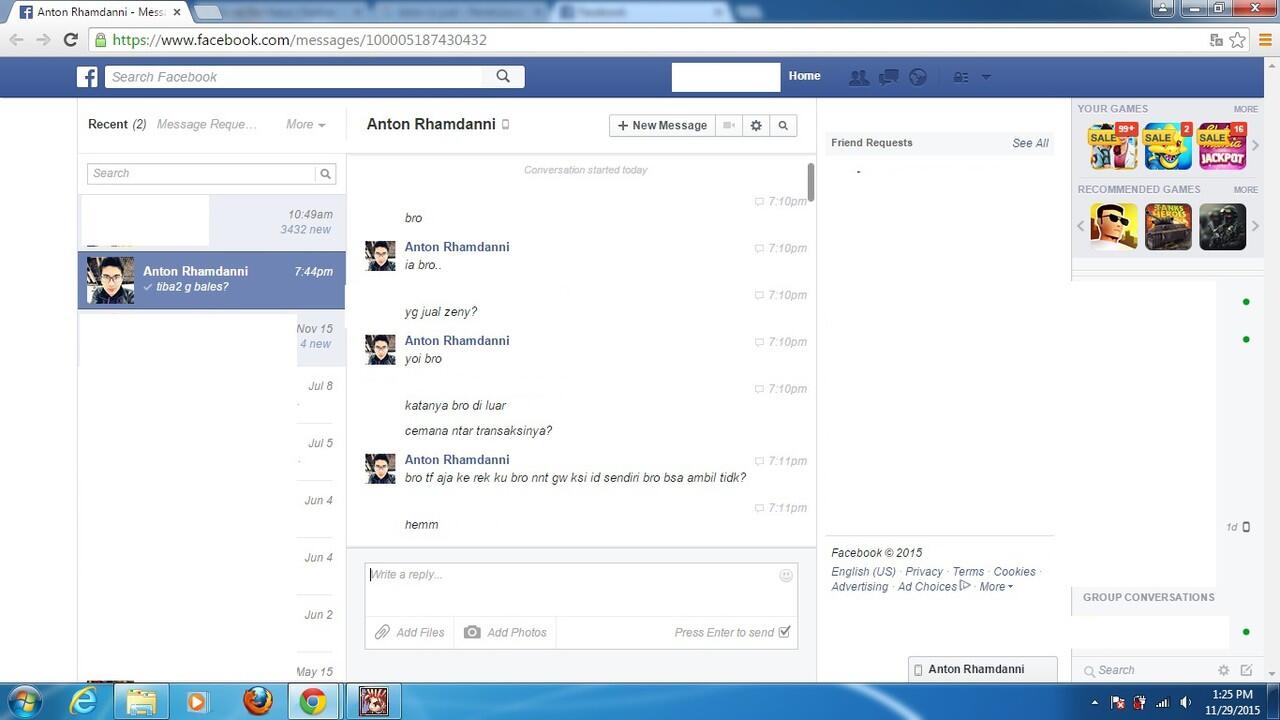This screenshot has height=720, width=1280.
Task: Reload the page in Chrome
Action: [70, 40]
